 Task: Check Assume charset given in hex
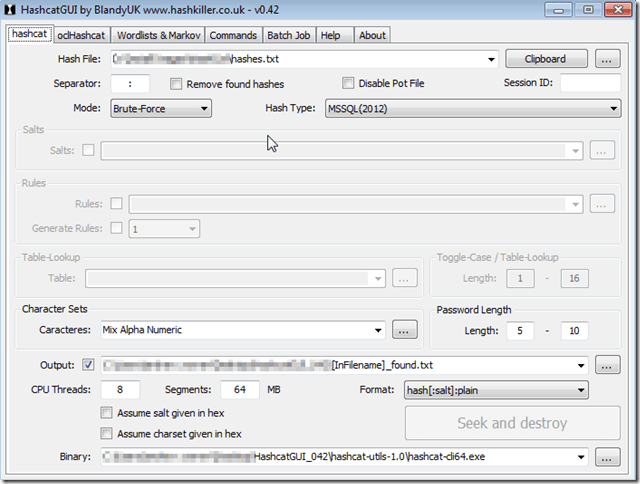tap(107, 434)
